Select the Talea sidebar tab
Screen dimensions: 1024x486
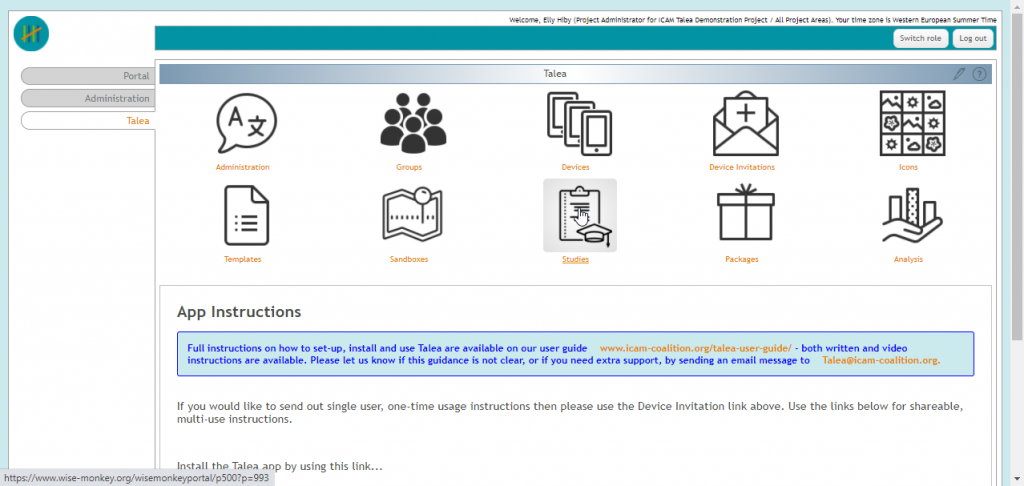tap(88, 121)
